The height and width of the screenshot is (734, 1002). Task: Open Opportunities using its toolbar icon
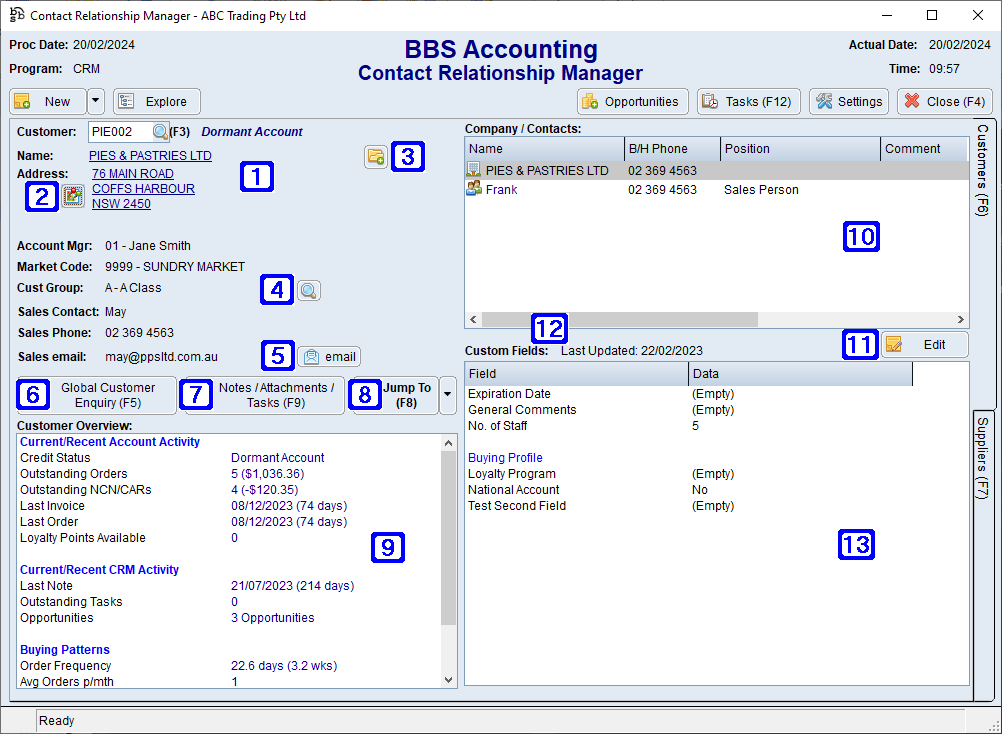click(x=589, y=101)
